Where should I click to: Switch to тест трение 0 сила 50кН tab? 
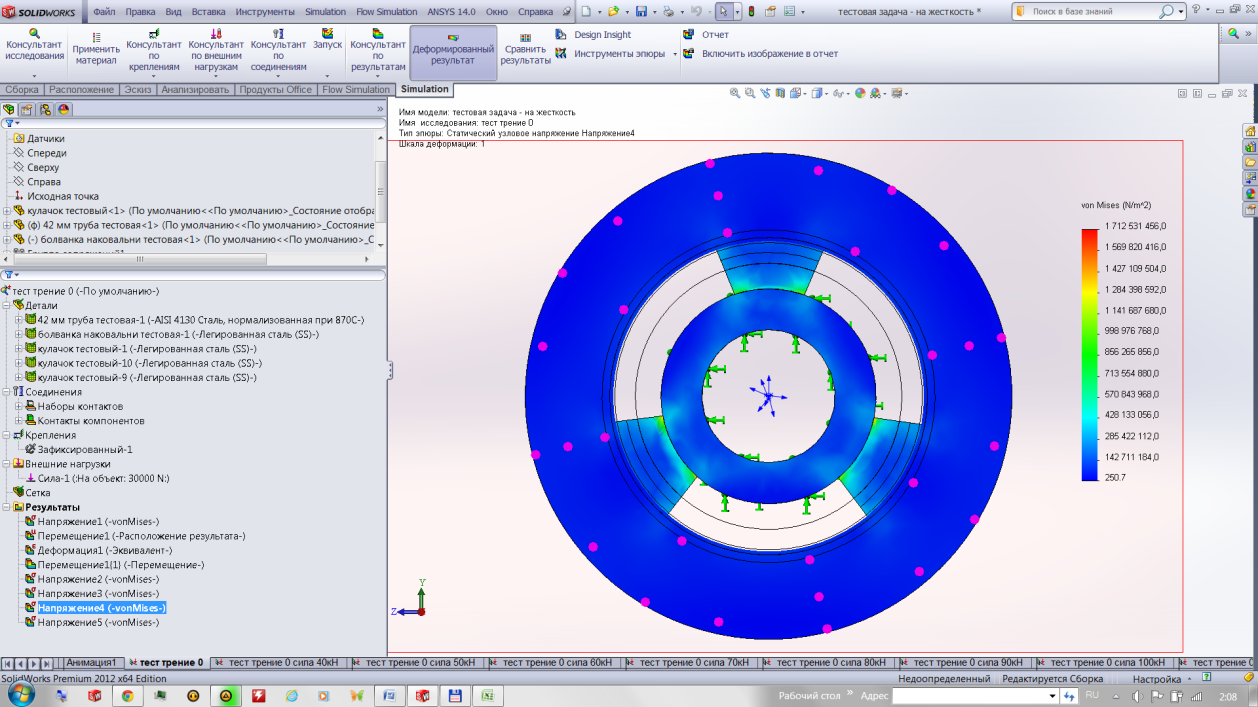coord(420,662)
